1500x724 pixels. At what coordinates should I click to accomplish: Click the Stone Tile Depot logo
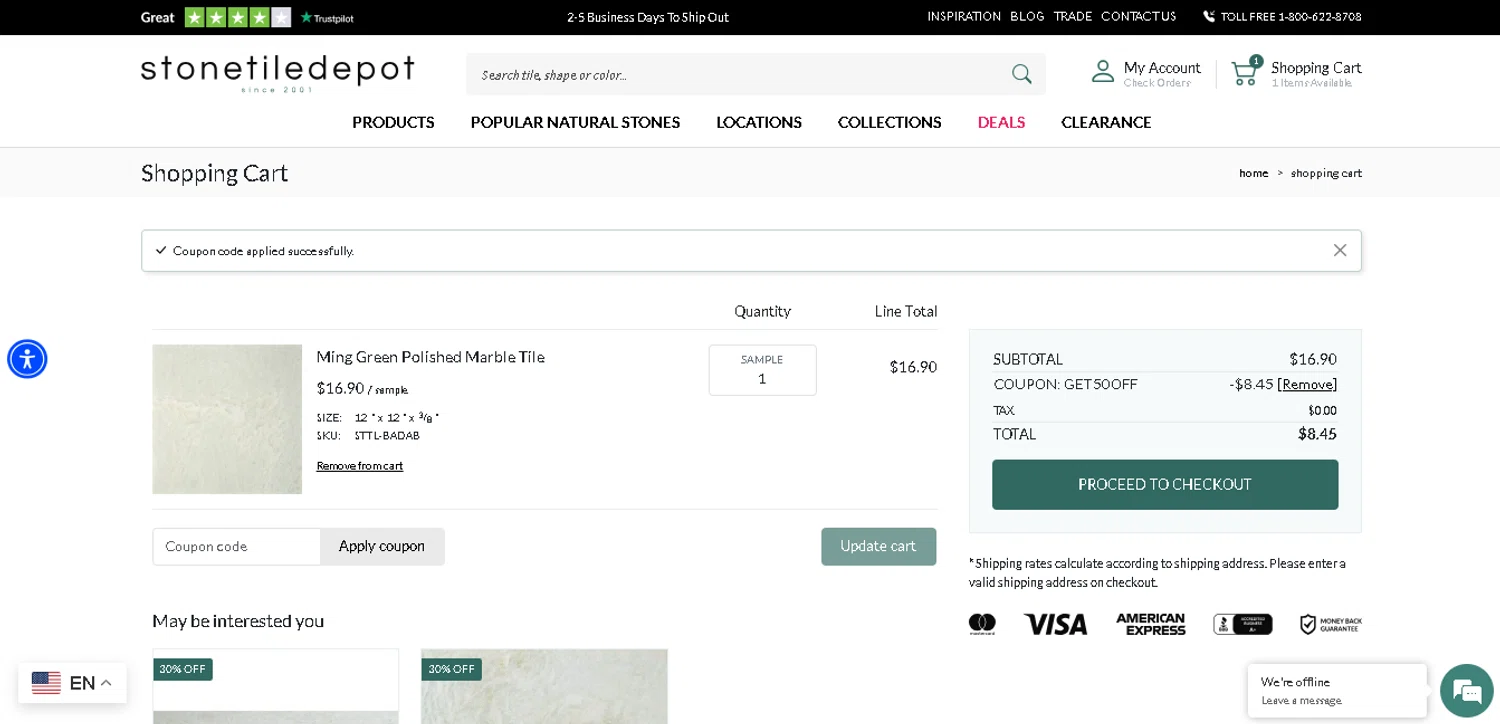(x=277, y=73)
